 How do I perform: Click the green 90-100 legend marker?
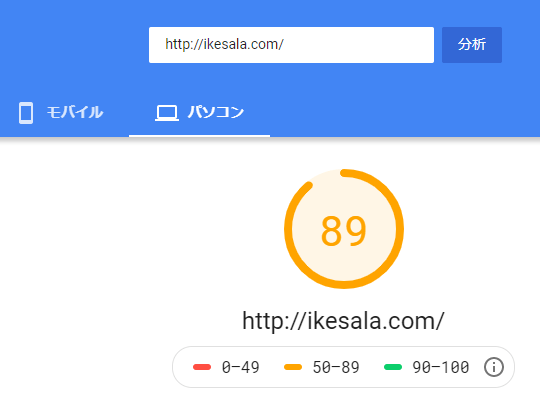(x=393, y=367)
